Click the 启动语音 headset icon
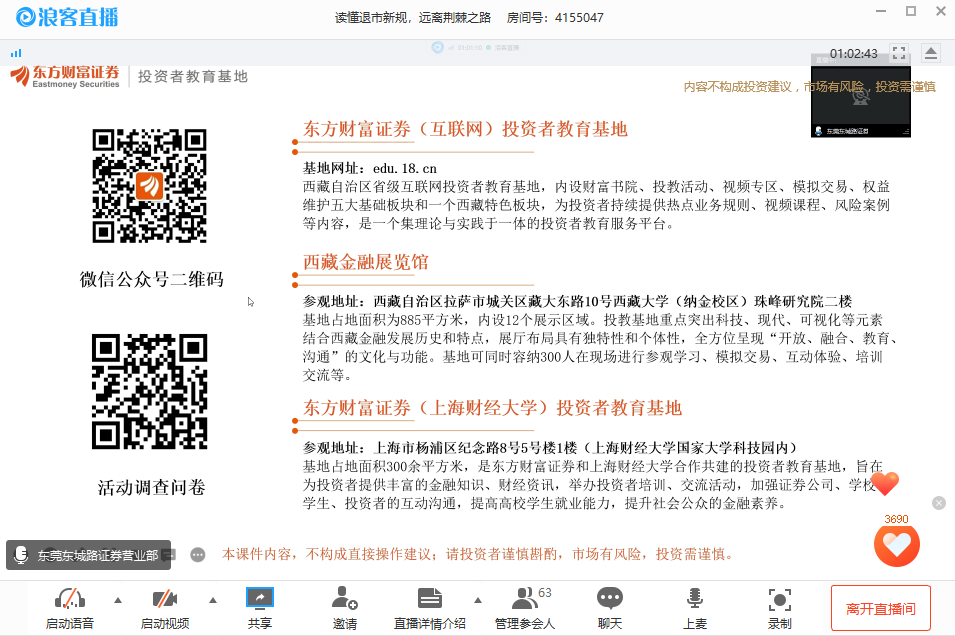The image size is (955, 636). (70, 599)
